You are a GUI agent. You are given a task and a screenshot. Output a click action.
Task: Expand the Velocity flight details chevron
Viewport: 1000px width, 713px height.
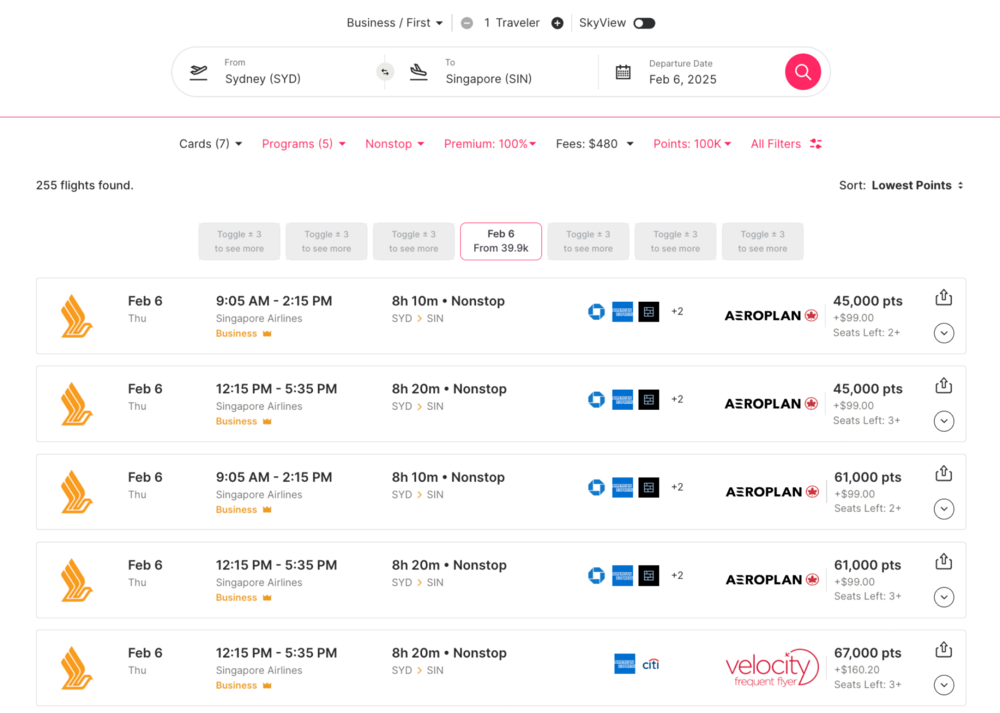[x=943, y=685]
